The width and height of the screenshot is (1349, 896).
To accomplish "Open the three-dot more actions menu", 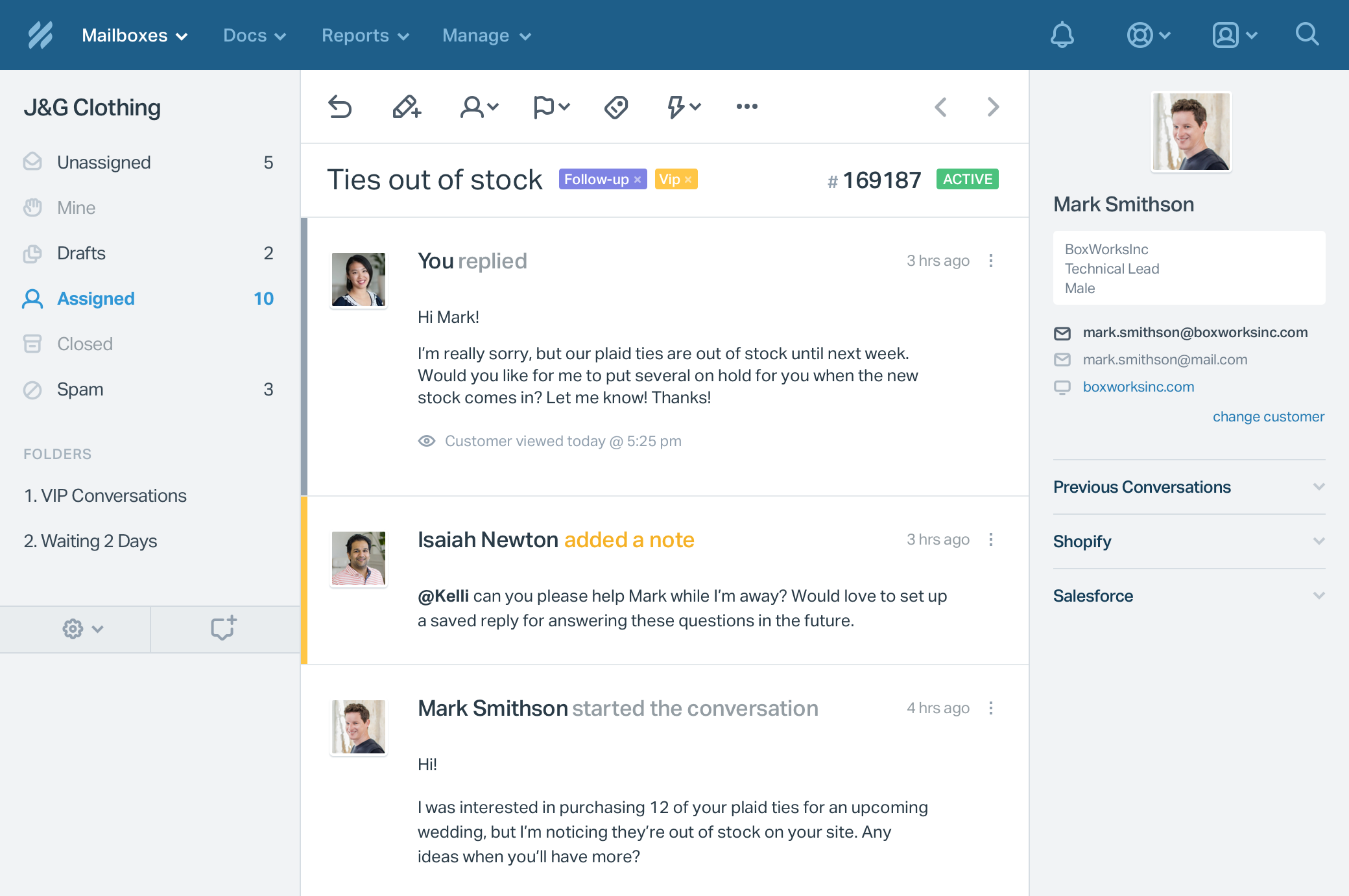I will click(746, 107).
